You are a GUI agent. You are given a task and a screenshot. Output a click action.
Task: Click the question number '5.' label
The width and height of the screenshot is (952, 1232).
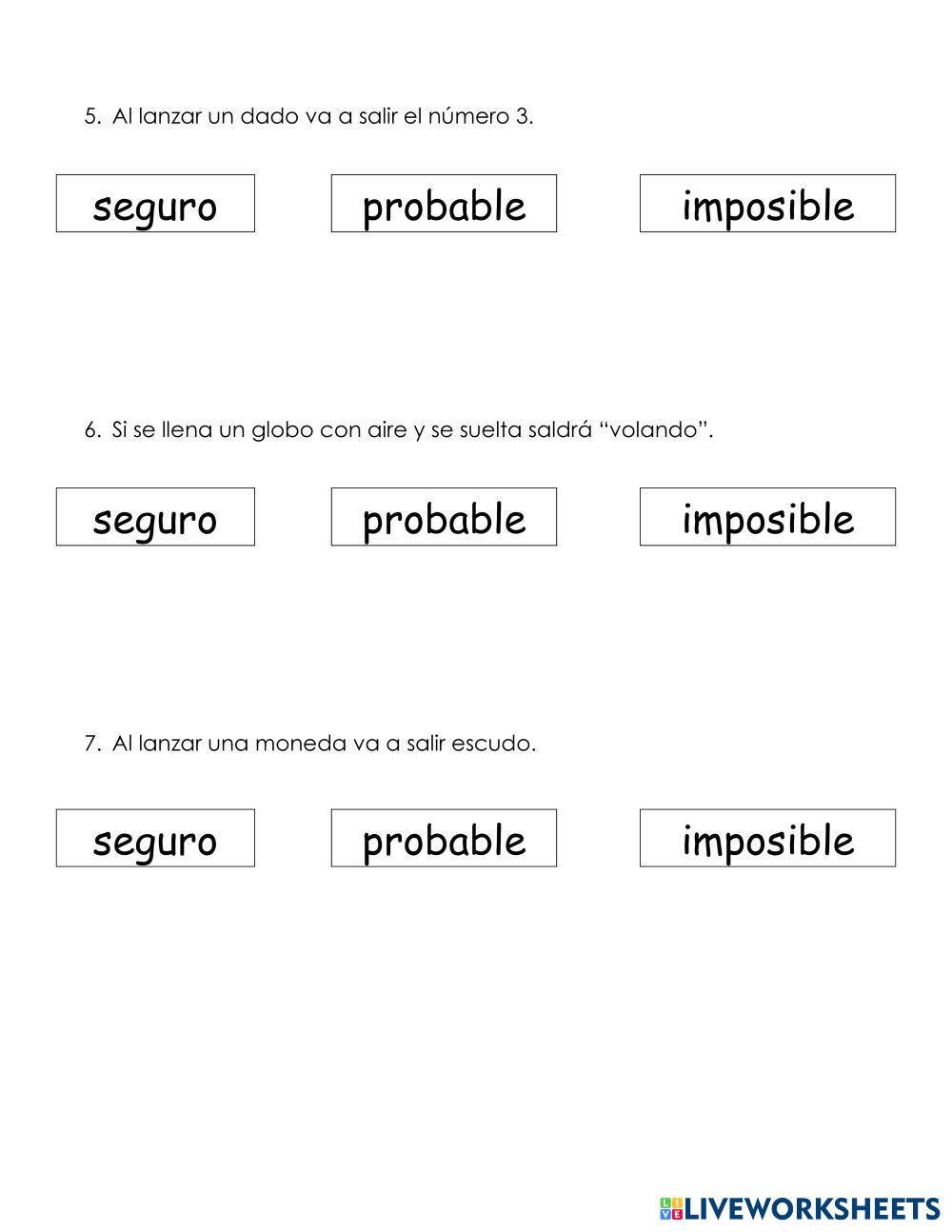(x=92, y=117)
